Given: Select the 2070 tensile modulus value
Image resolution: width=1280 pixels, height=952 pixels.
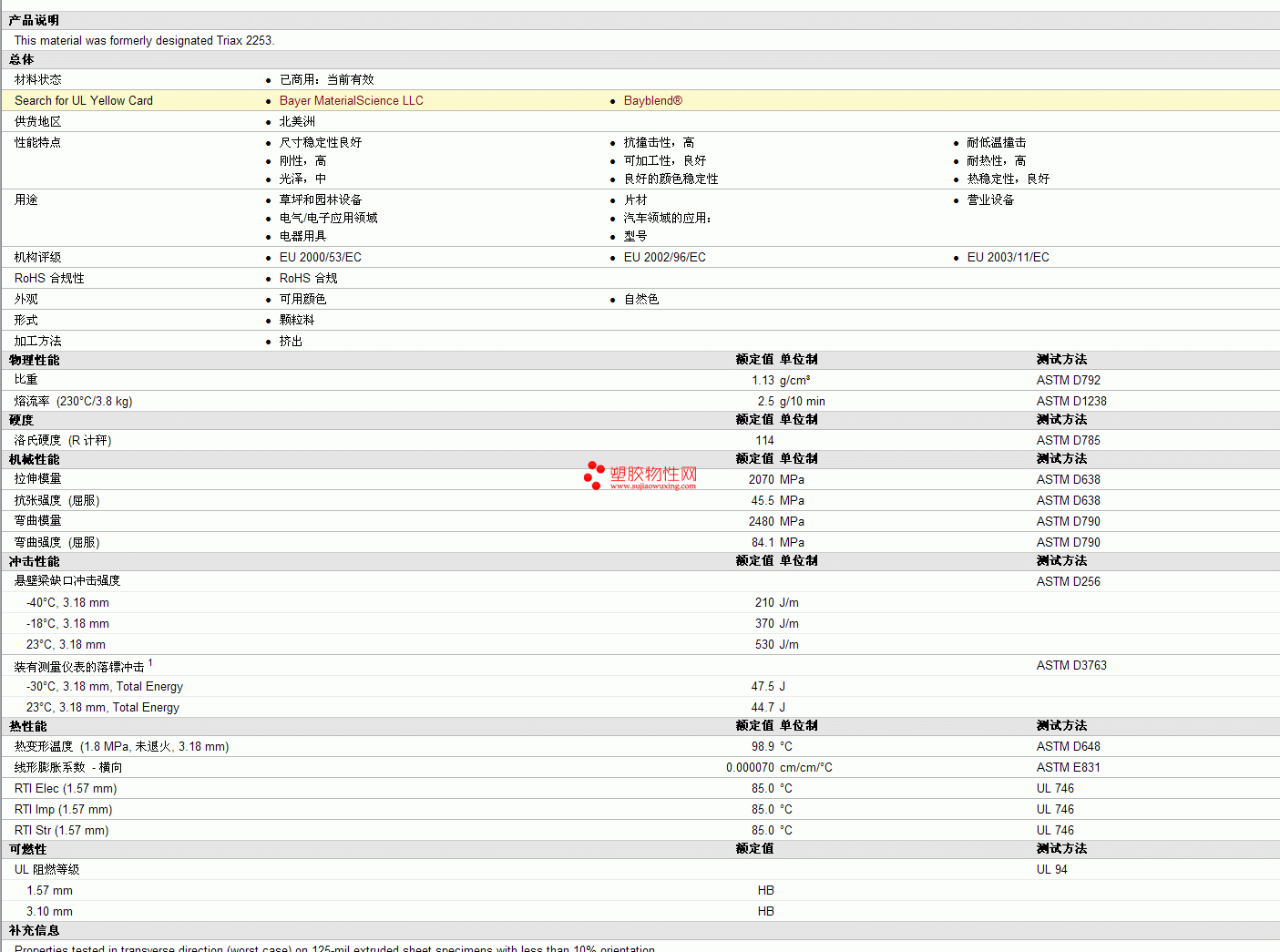Looking at the screenshot, I should pyautogui.click(x=762, y=479).
